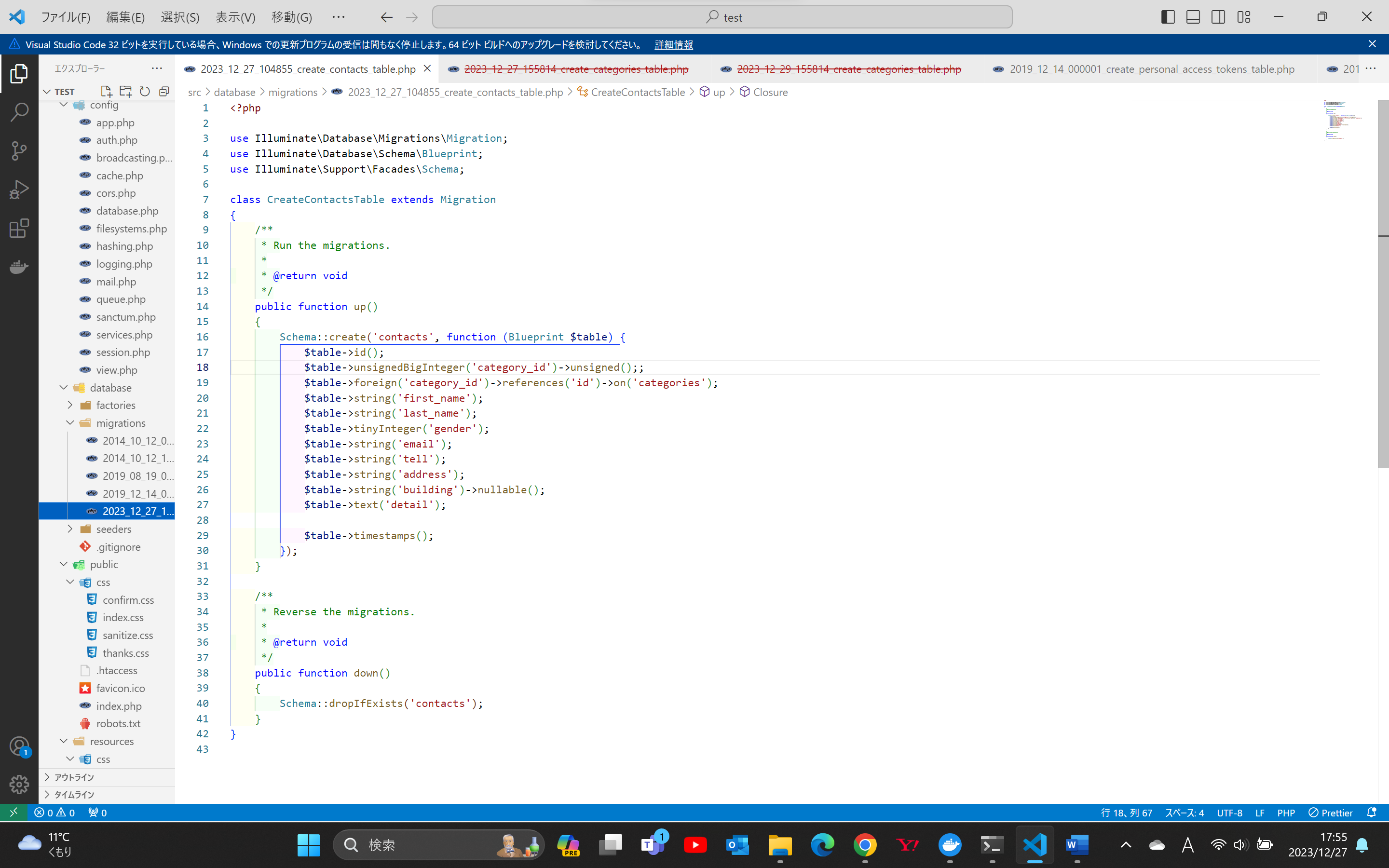The height and width of the screenshot is (868, 1389).
Task: Open the Customize Layout icon
Action: pos(1244,17)
